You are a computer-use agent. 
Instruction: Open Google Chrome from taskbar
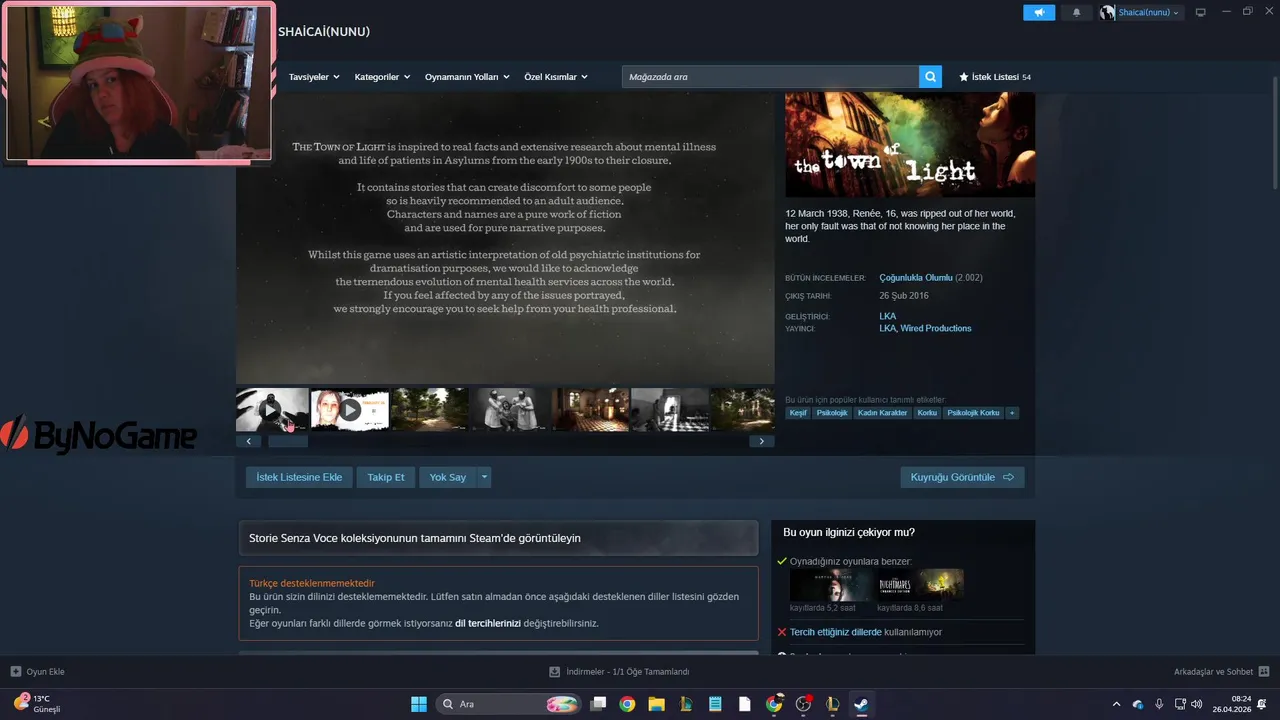pyautogui.click(x=627, y=704)
